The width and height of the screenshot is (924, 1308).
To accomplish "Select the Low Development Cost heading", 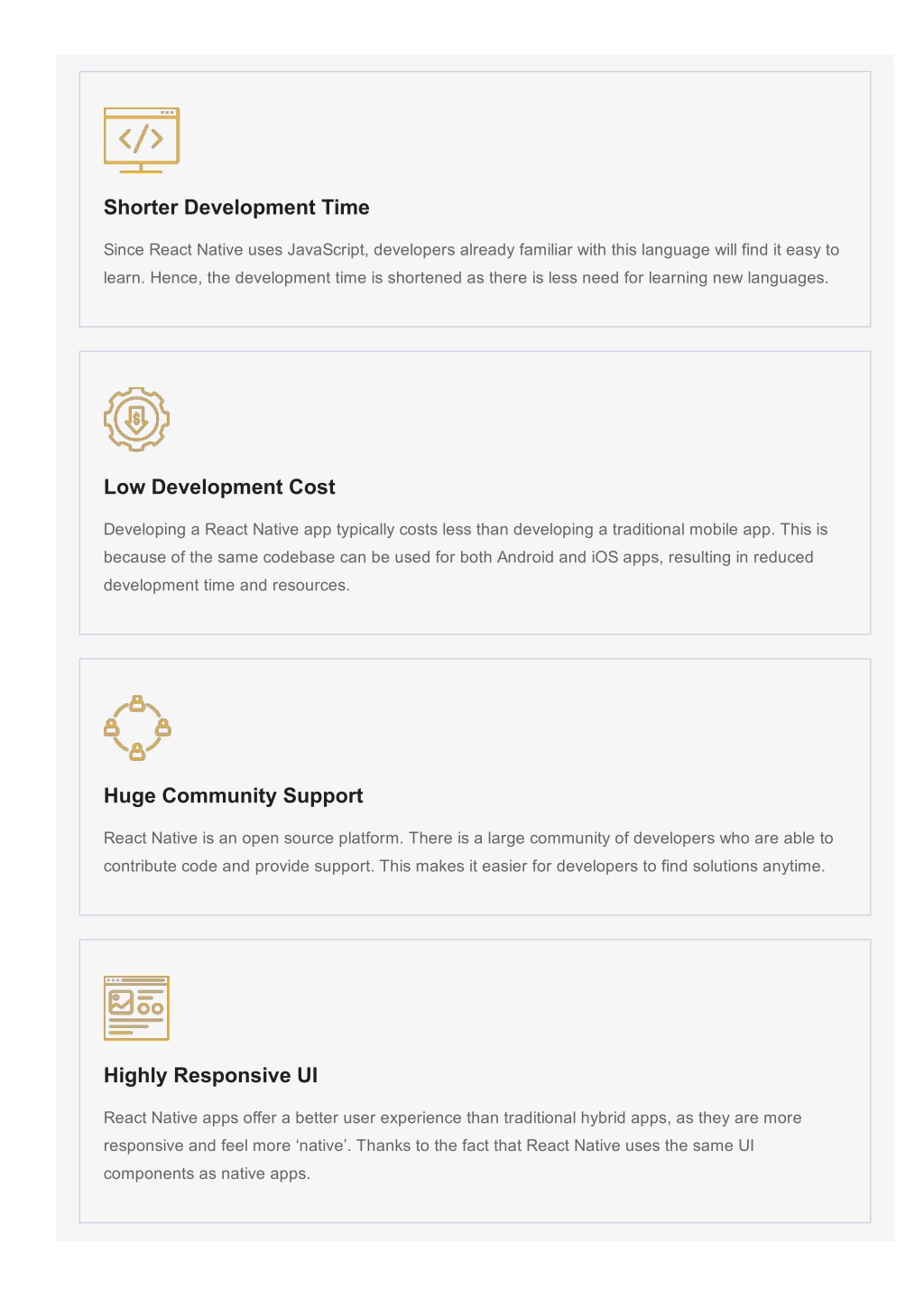I will pyautogui.click(x=219, y=487).
